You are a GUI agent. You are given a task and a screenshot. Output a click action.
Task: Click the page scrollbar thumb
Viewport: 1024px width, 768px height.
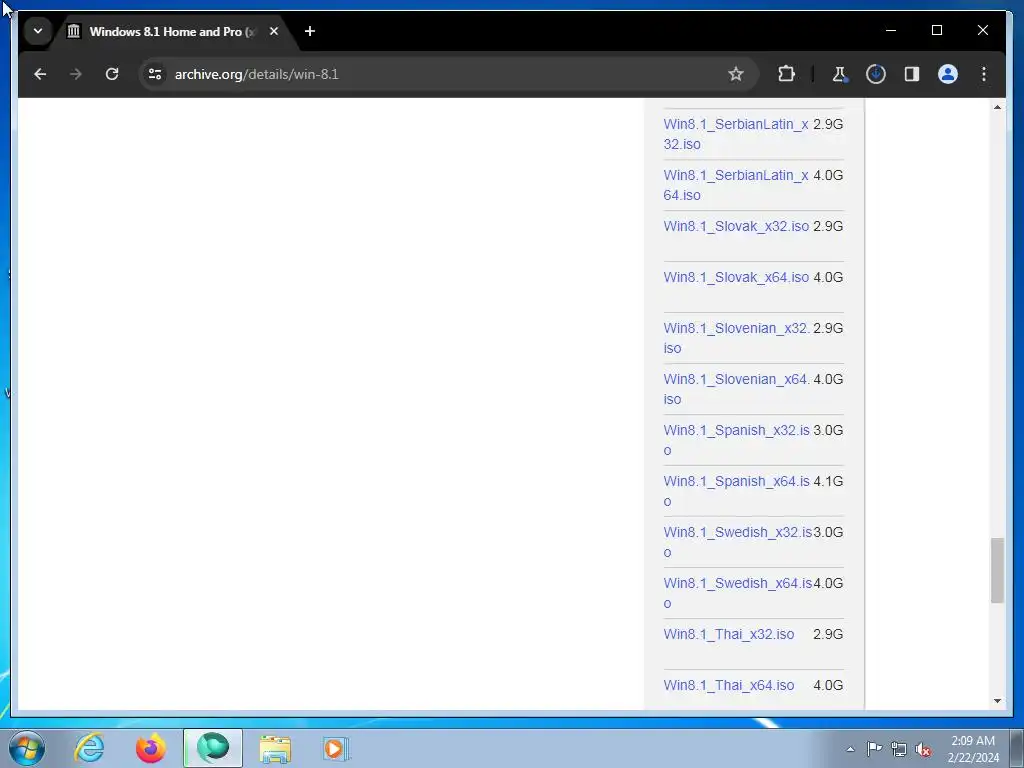997,570
